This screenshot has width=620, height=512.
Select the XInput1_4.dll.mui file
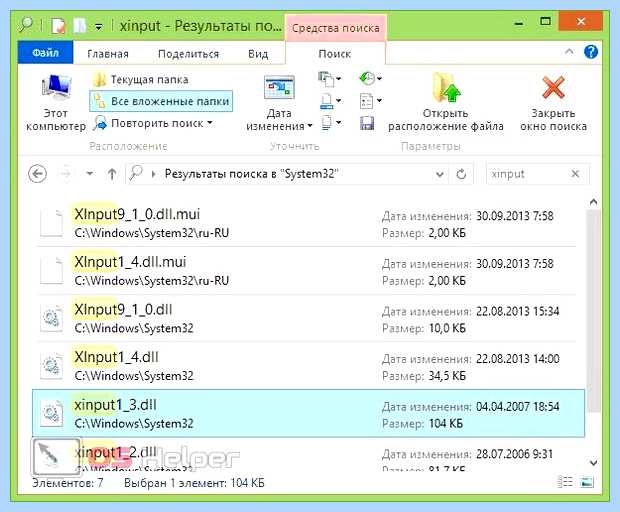tap(306, 271)
